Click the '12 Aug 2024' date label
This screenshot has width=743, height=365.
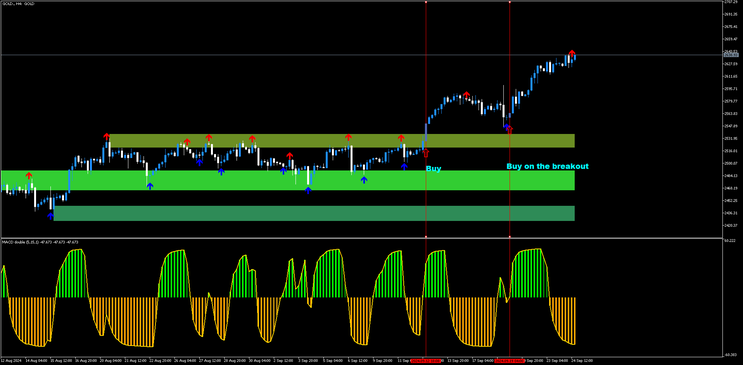[10, 361]
